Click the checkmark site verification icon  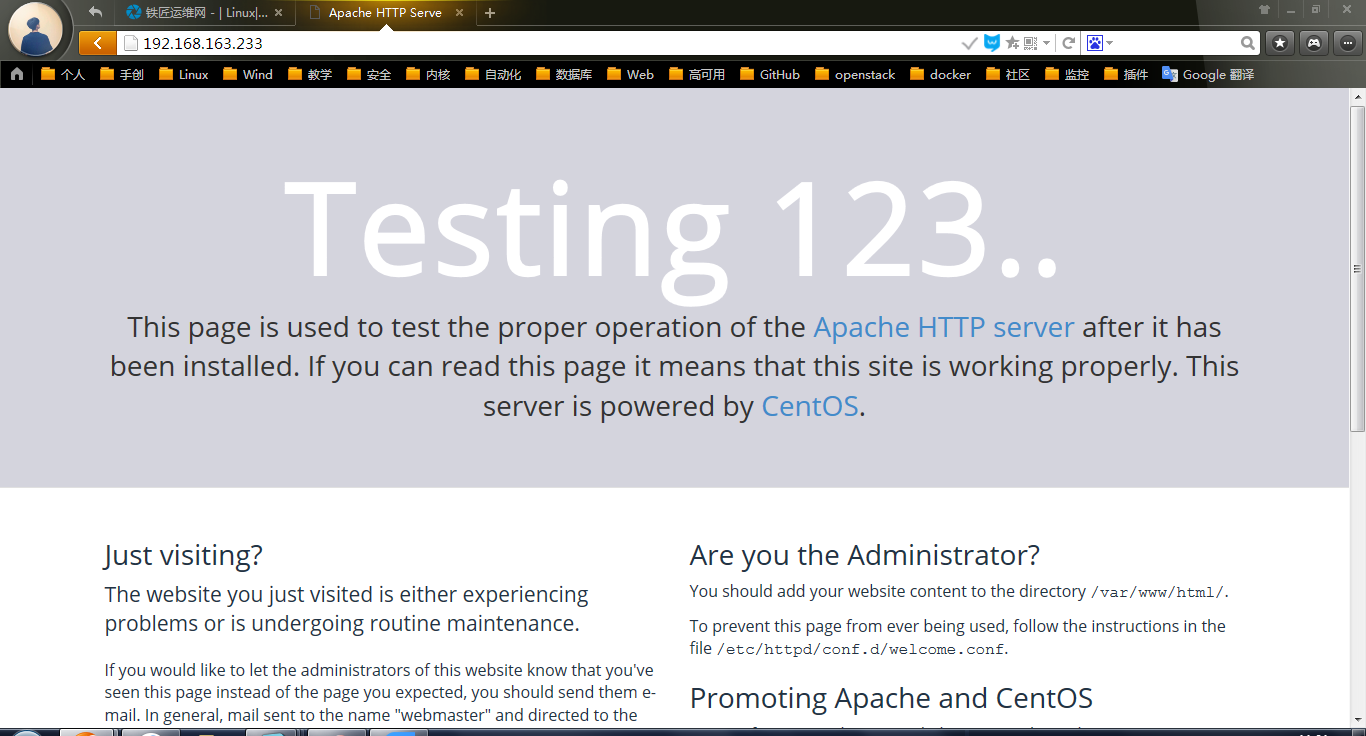(969, 43)
